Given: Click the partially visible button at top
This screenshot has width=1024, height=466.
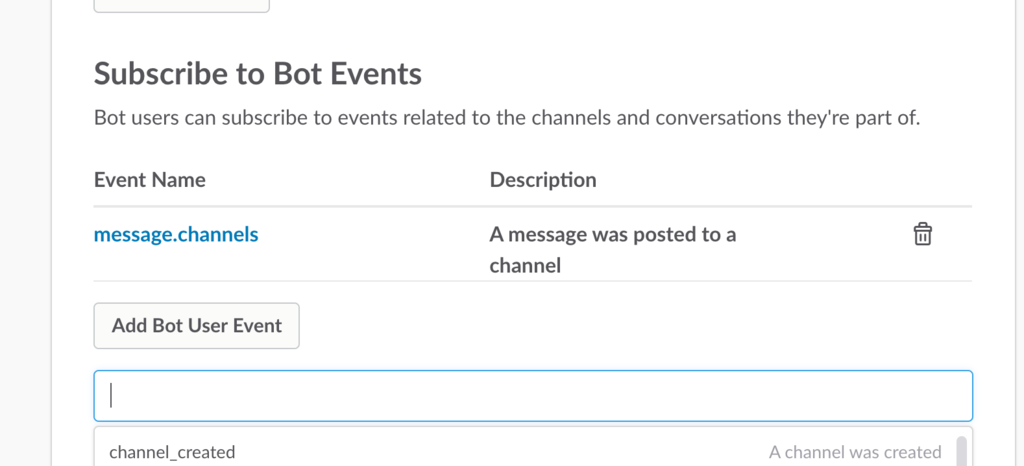Looking at the screenshot, I should click(x=182, y=6).
